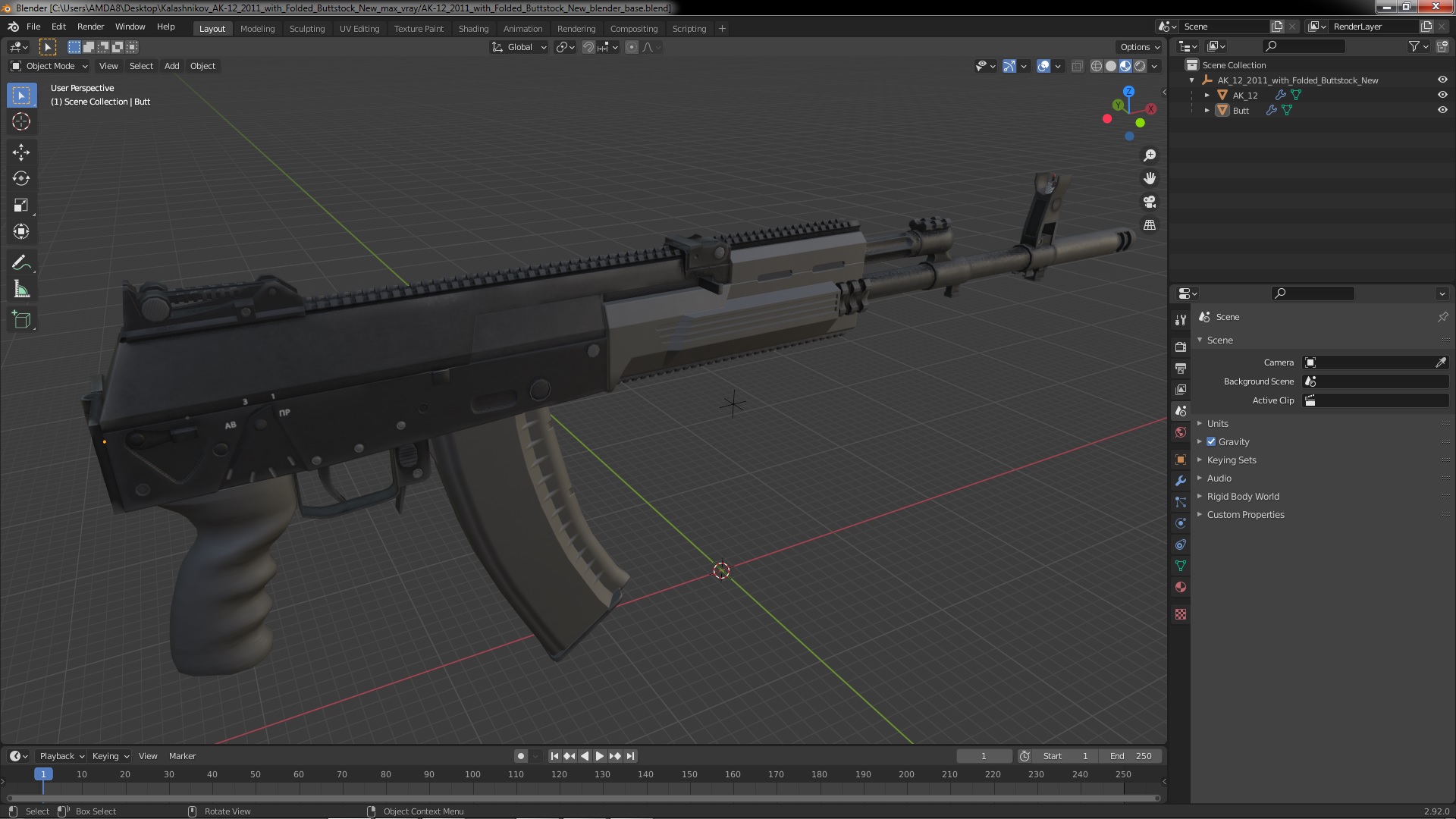The height and width of the screenshot is (819, 1456).
Task: Toggle the camera view icon
Action: [1150, 202]
